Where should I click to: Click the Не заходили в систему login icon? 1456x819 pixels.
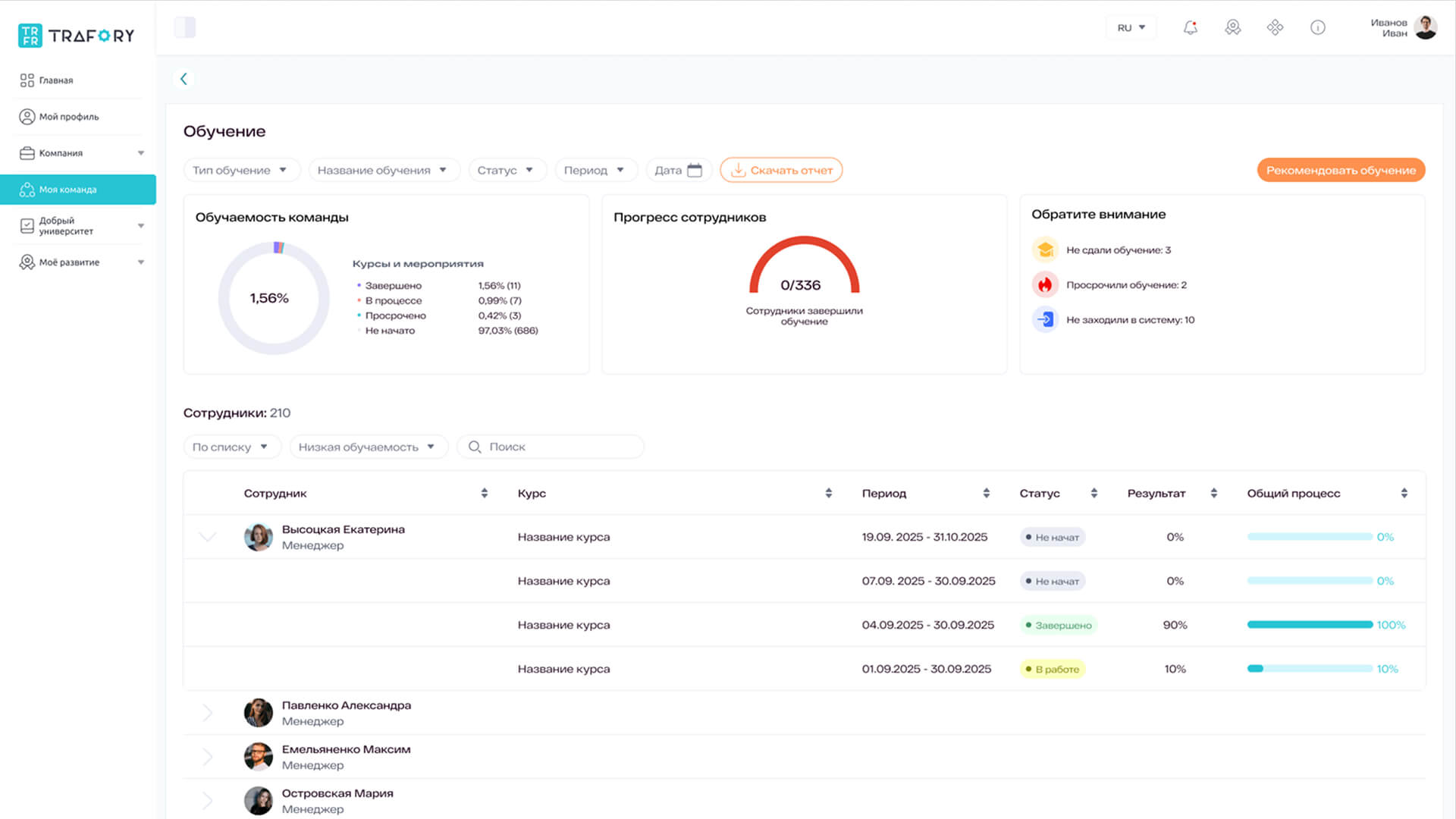coord(1045,320)
